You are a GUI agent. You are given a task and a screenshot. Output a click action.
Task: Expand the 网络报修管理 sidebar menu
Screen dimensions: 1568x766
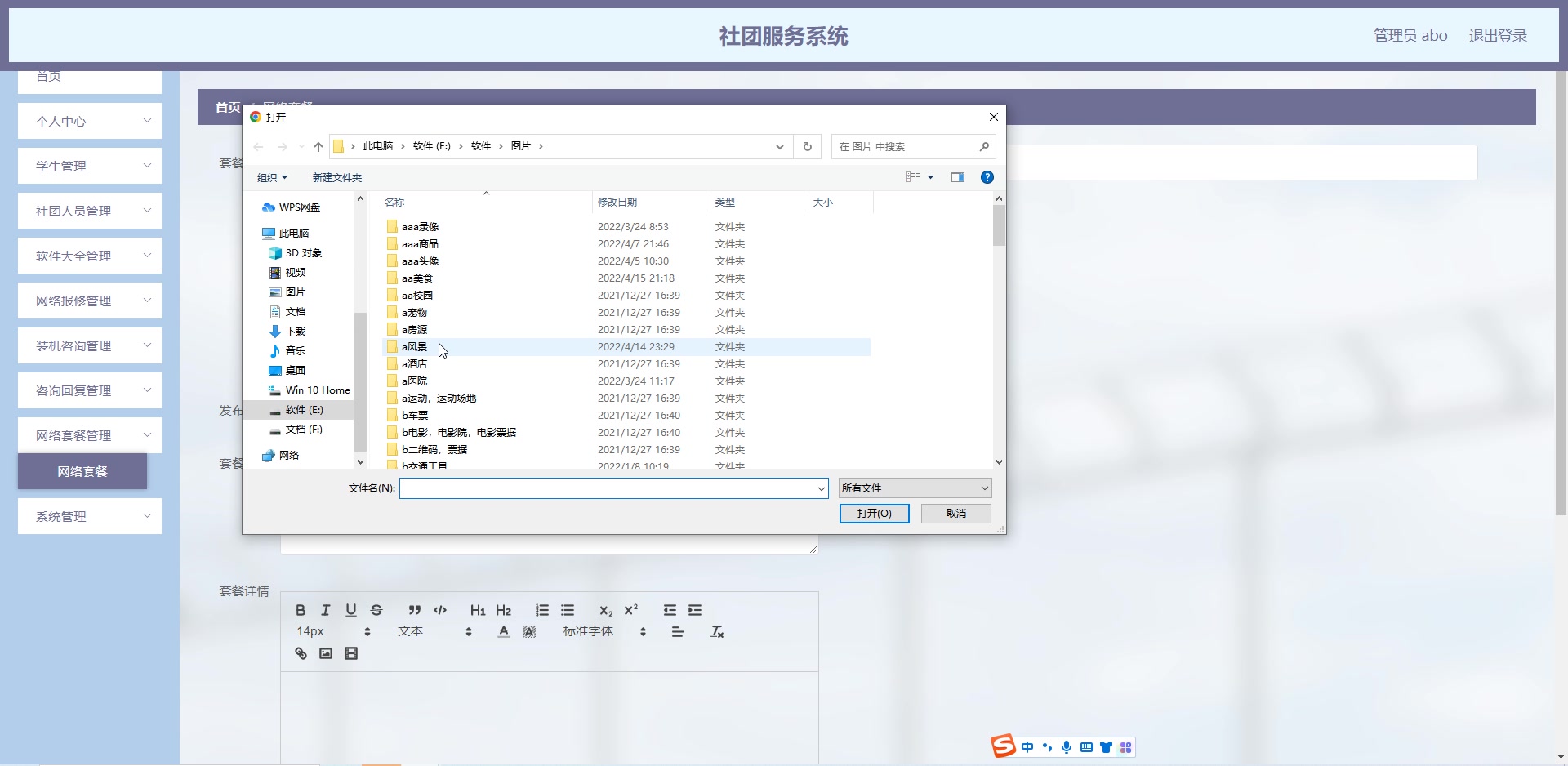click(x=90, y=301)
